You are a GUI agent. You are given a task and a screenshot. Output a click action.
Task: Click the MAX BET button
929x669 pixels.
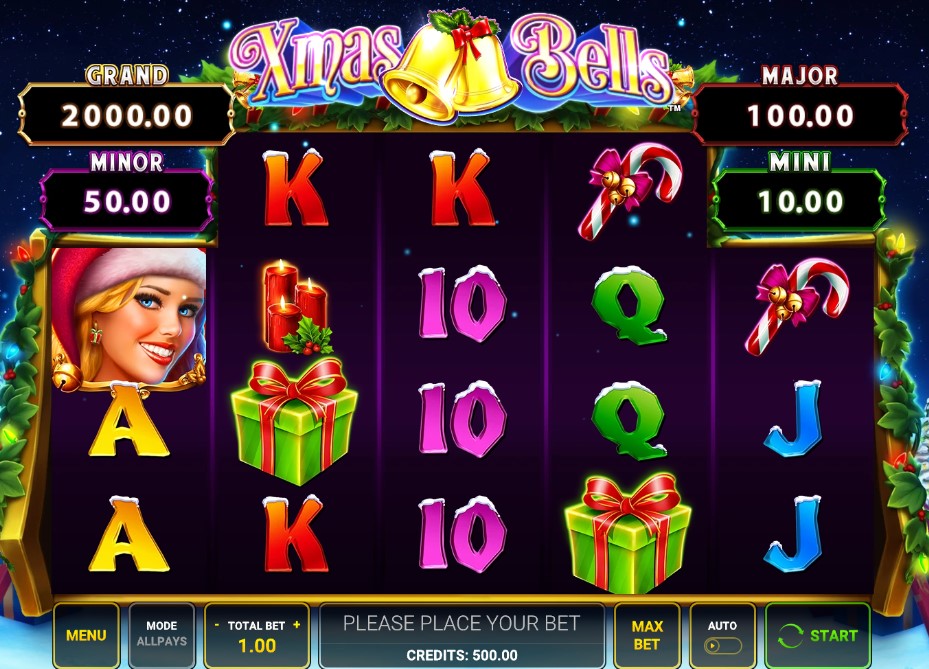tap(647, 635)
